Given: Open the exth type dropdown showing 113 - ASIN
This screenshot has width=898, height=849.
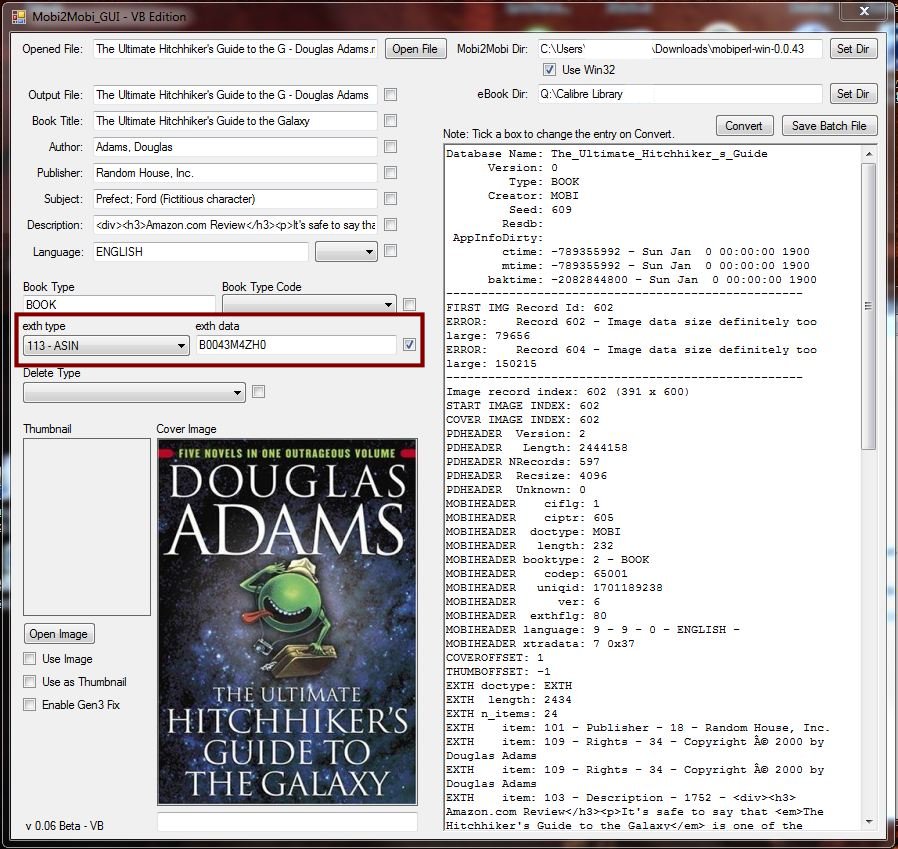Looking at the screenshot, I should pyautogui.click(x=106, y=345).
